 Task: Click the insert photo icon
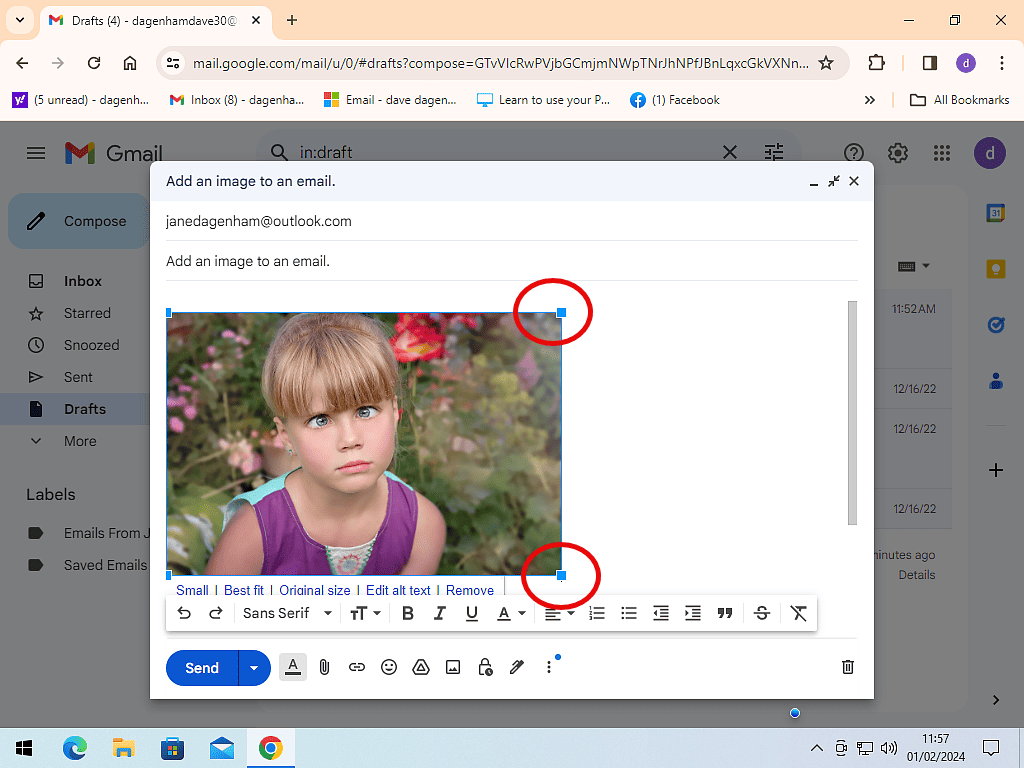[x=453, y=667]
